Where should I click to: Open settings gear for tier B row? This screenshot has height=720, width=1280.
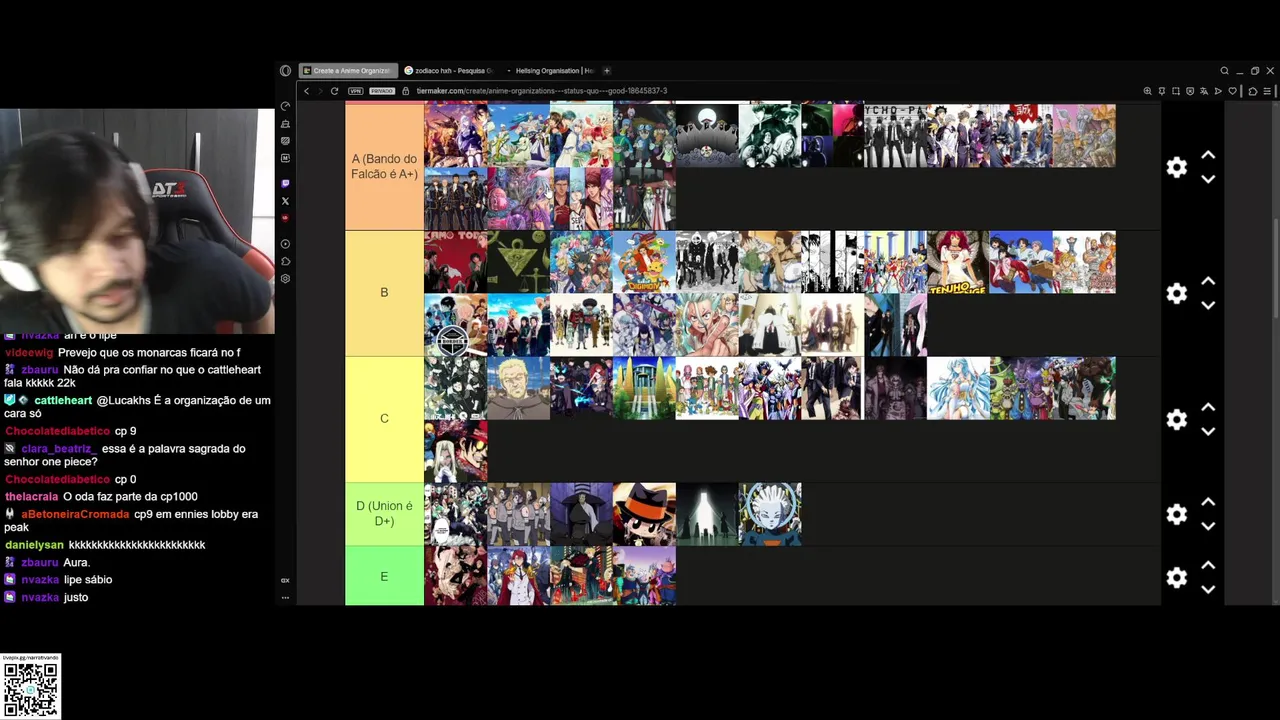[x=1176, y=293]
